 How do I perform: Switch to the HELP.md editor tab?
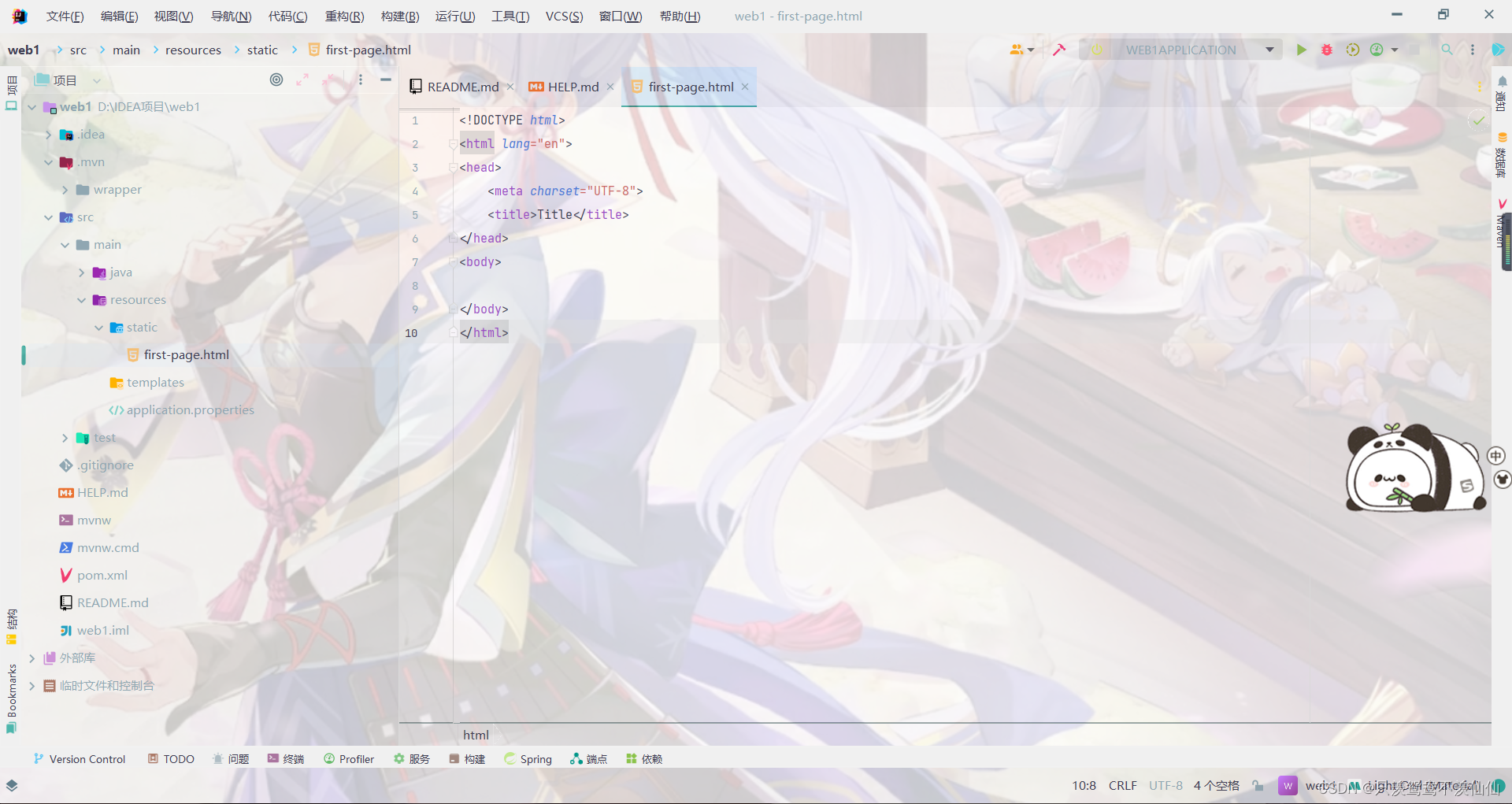coord(573,87)
